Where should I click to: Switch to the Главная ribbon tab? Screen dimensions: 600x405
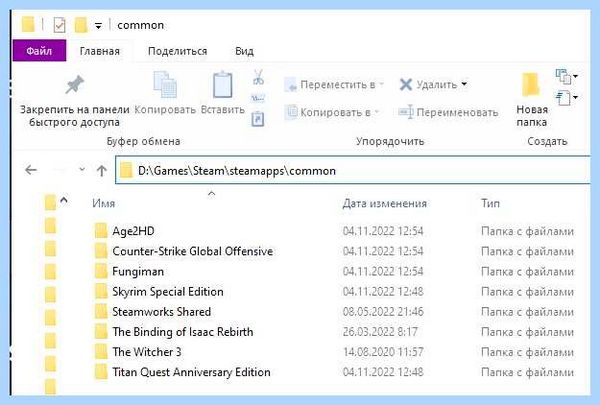click(99, 51)
